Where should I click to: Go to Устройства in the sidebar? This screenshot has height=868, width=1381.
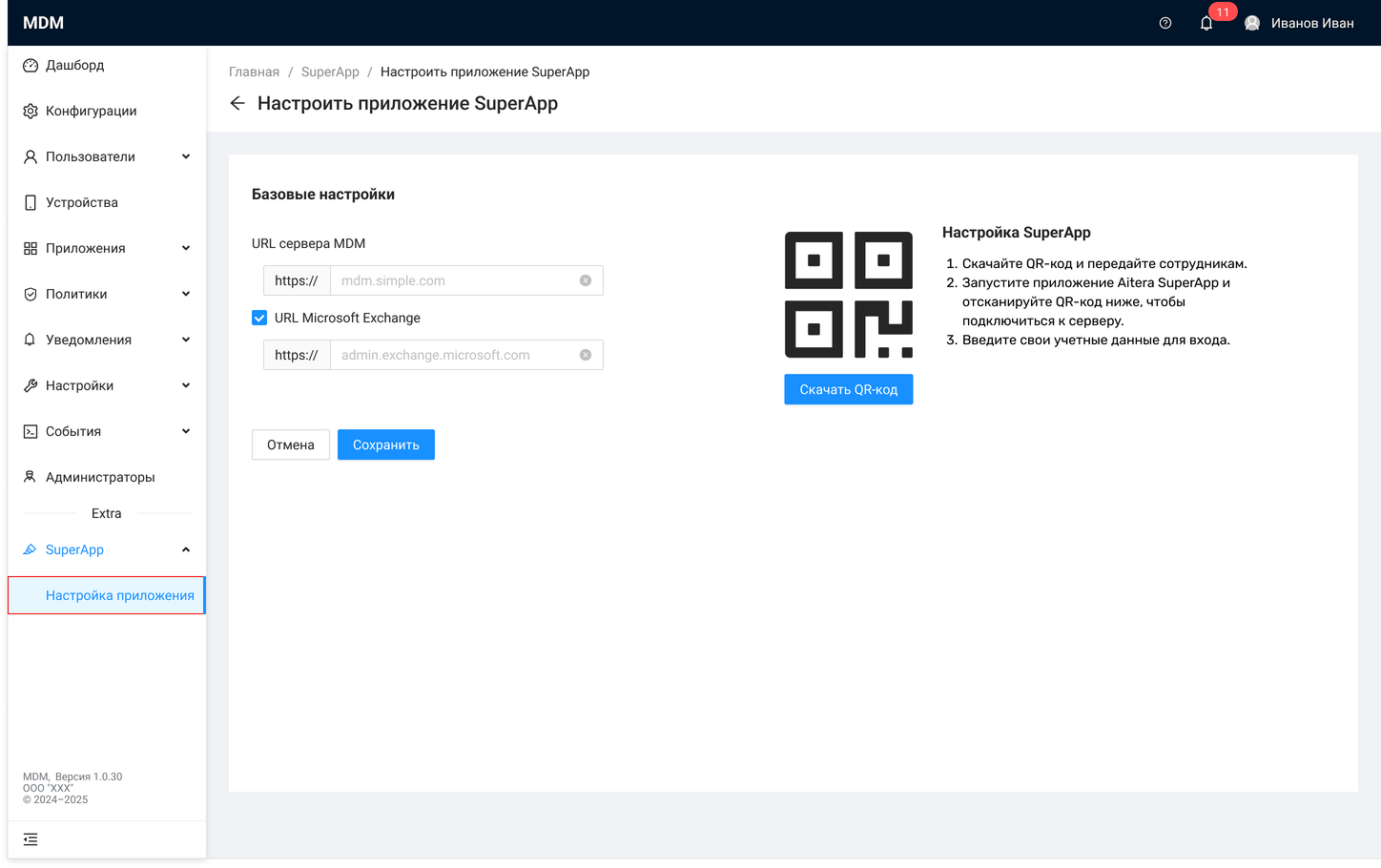click(x=82, y=202)
